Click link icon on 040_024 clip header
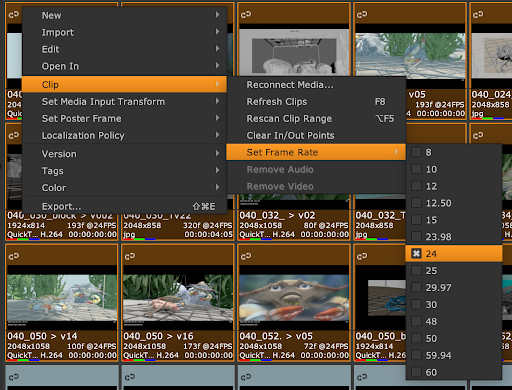512x390 pixels. click(x=478, y=15)
